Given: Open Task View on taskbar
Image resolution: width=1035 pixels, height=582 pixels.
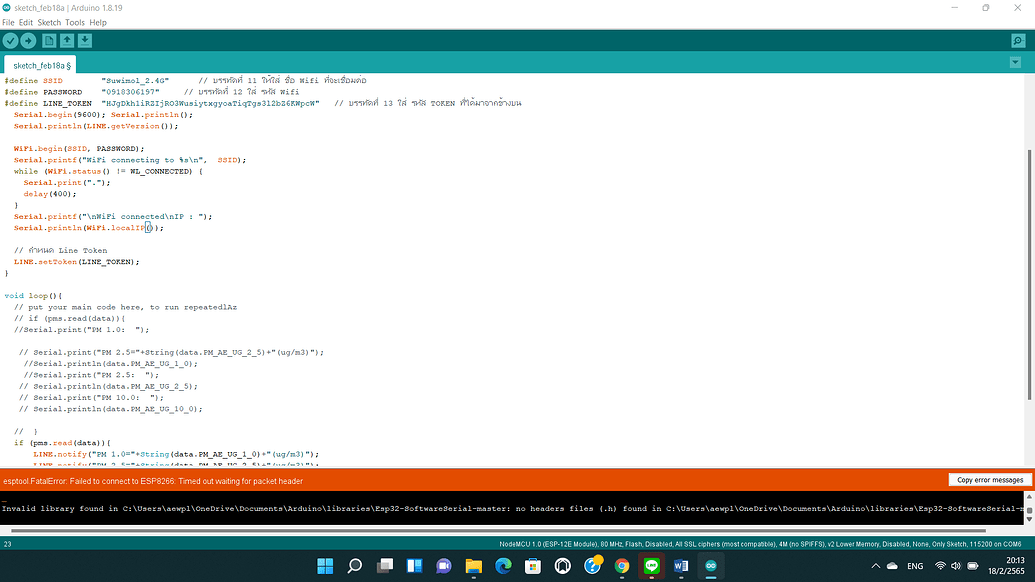Looking at the screenshot, I should [x=384, y=566].
